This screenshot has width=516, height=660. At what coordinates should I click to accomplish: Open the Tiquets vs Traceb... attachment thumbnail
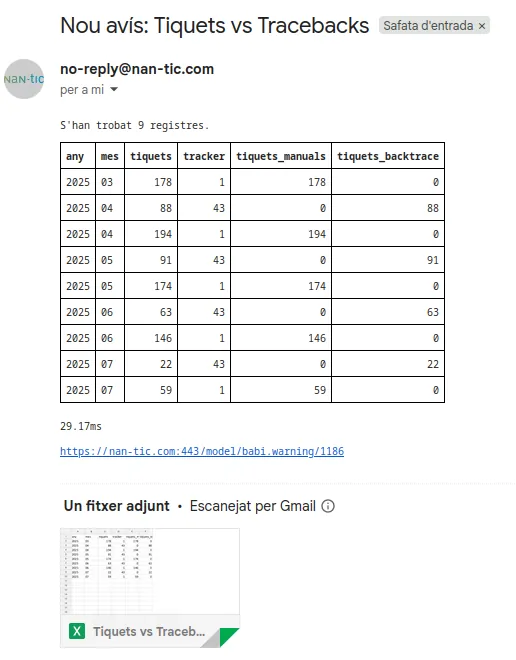pos(150,588)
